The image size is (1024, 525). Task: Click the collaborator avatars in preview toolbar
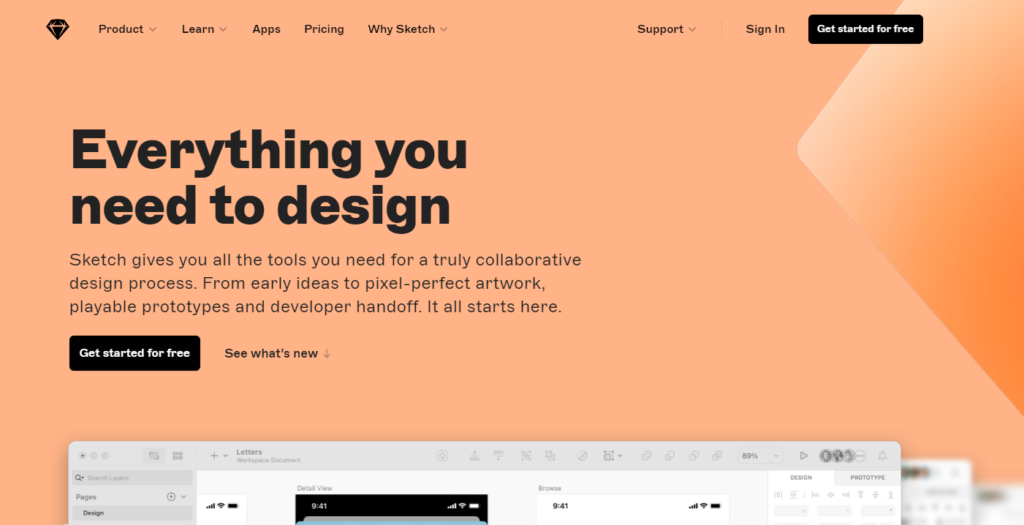point(837,456)
